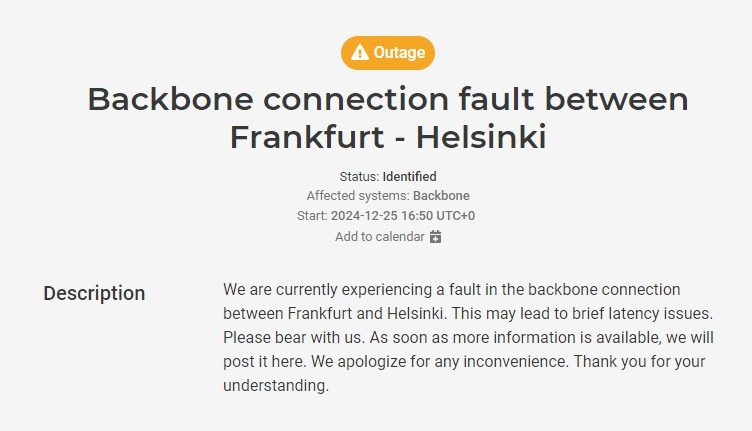
Task: Click the Start label
Action: 312,216
